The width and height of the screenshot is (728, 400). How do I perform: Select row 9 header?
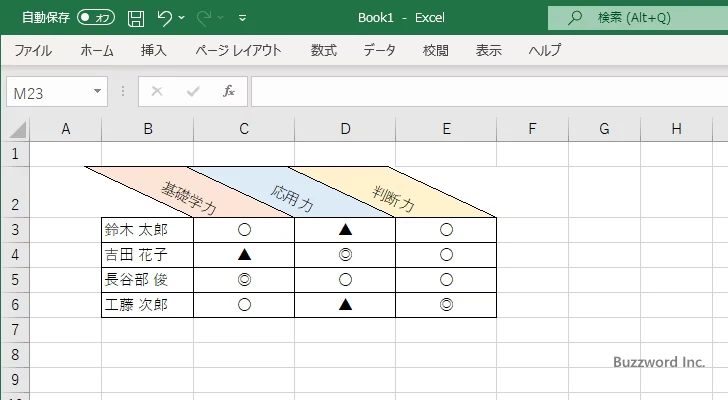click(x=15, y=380)
